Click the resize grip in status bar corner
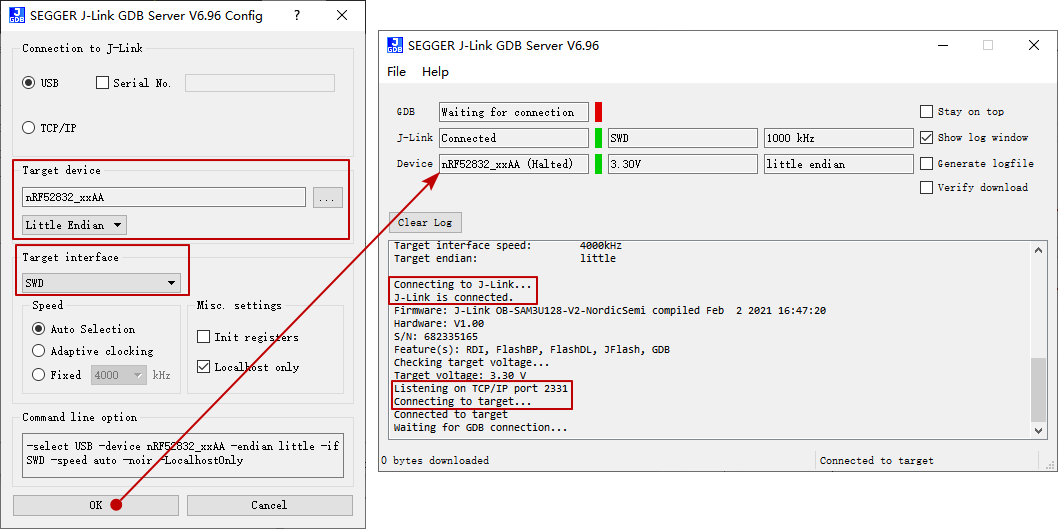Viewport: 1061px width, 529px height. pyautogui.click(x=1049, y=465)
